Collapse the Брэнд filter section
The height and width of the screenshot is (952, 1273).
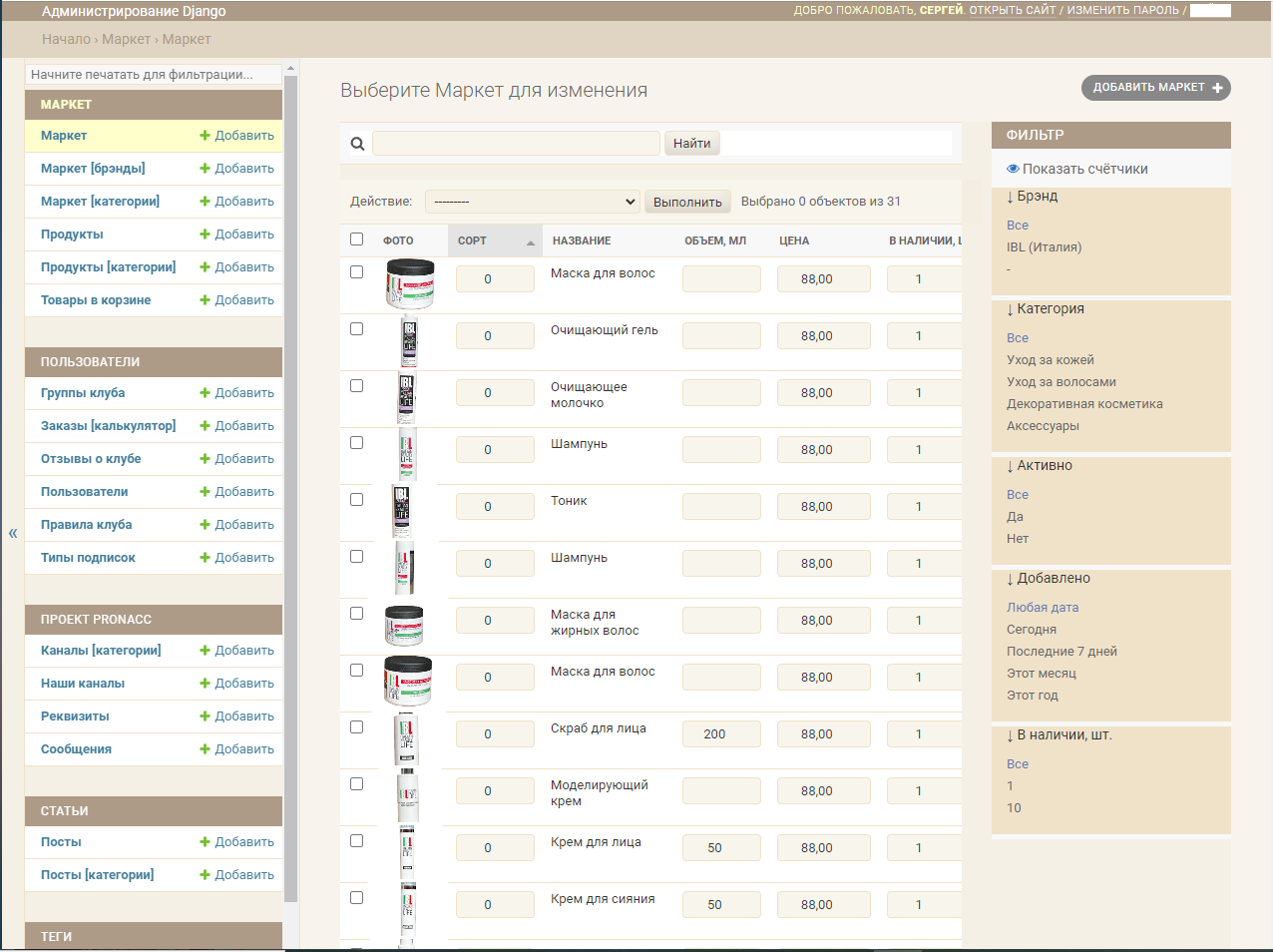(x=1032, y=197)
